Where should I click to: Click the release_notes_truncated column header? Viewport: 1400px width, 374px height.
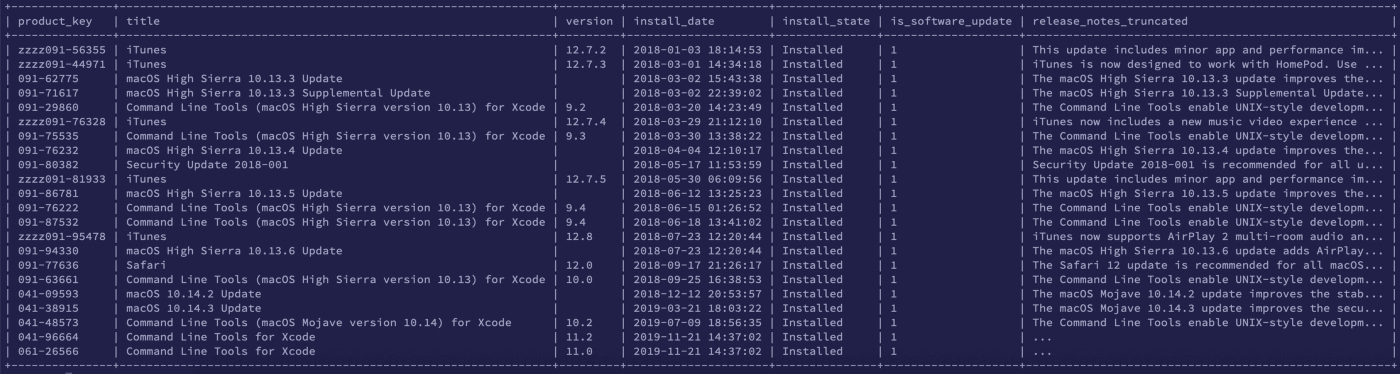coord(1110,21)
